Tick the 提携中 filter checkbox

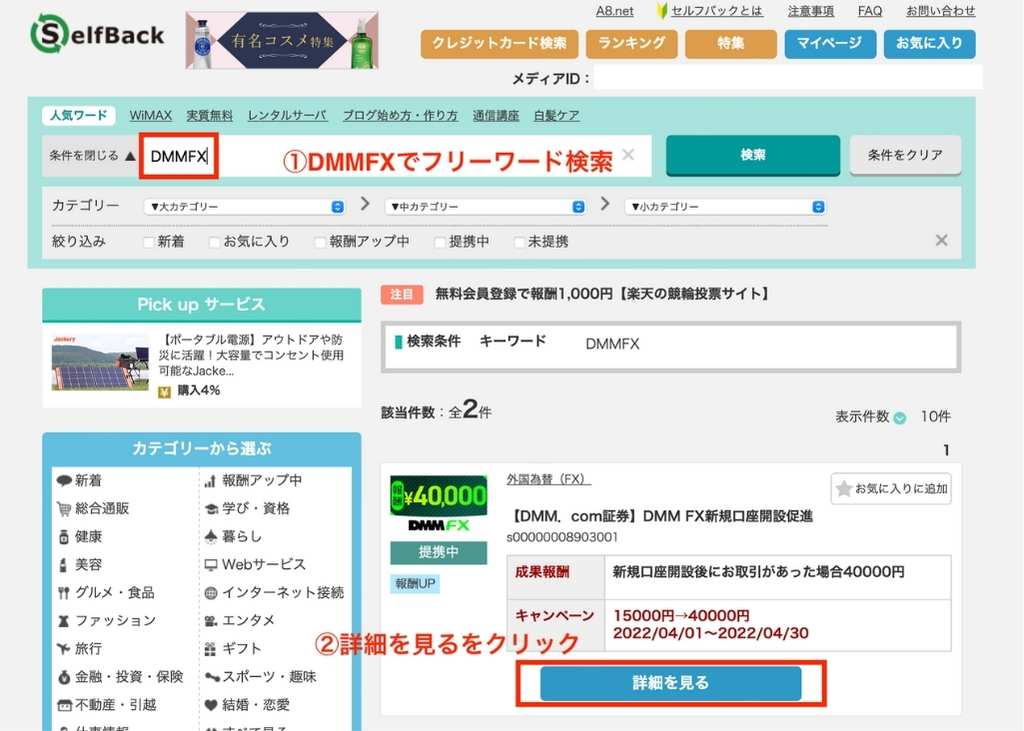tap(440, 242)
